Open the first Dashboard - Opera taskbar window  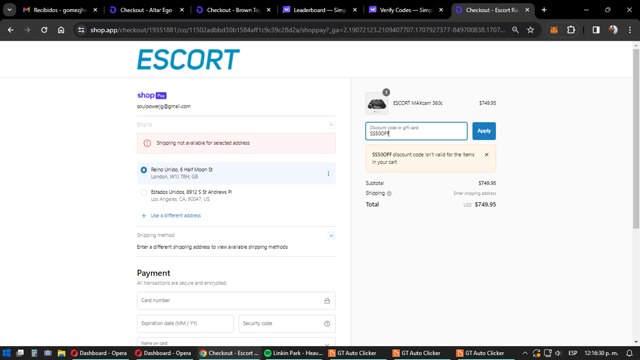click(x=99, y=353)
